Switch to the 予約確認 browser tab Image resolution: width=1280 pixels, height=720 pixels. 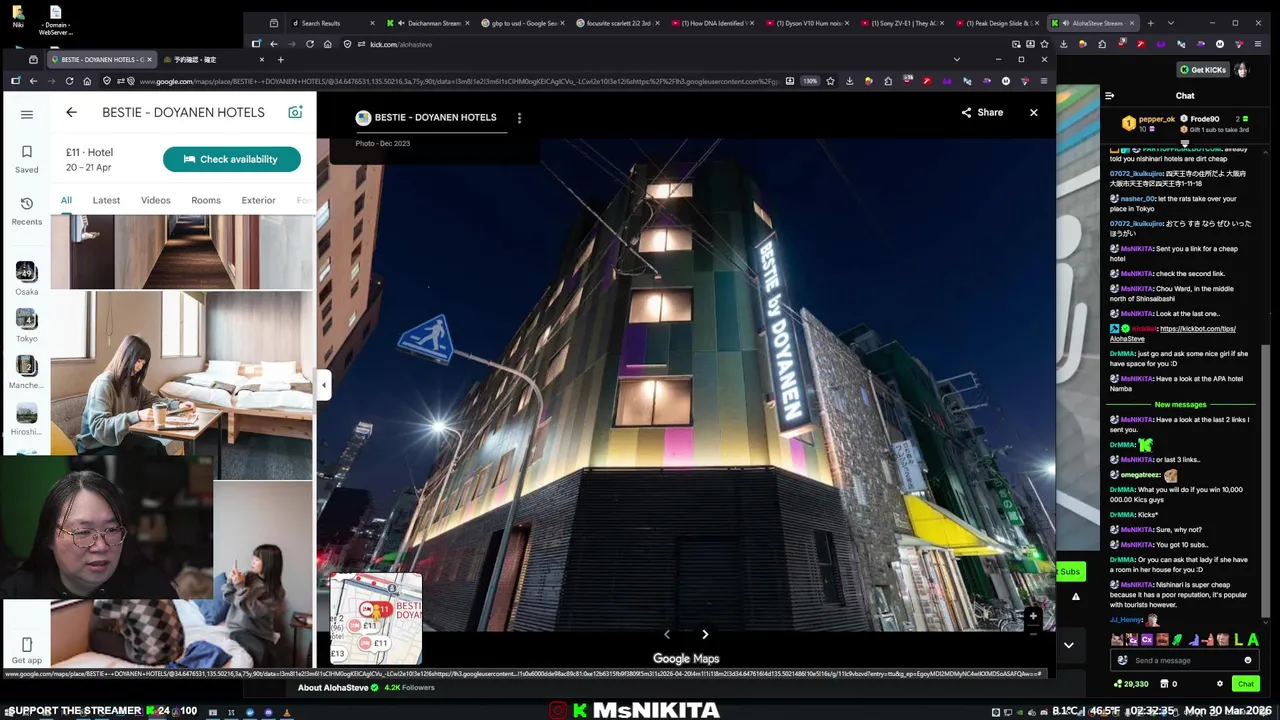point(211,60)
